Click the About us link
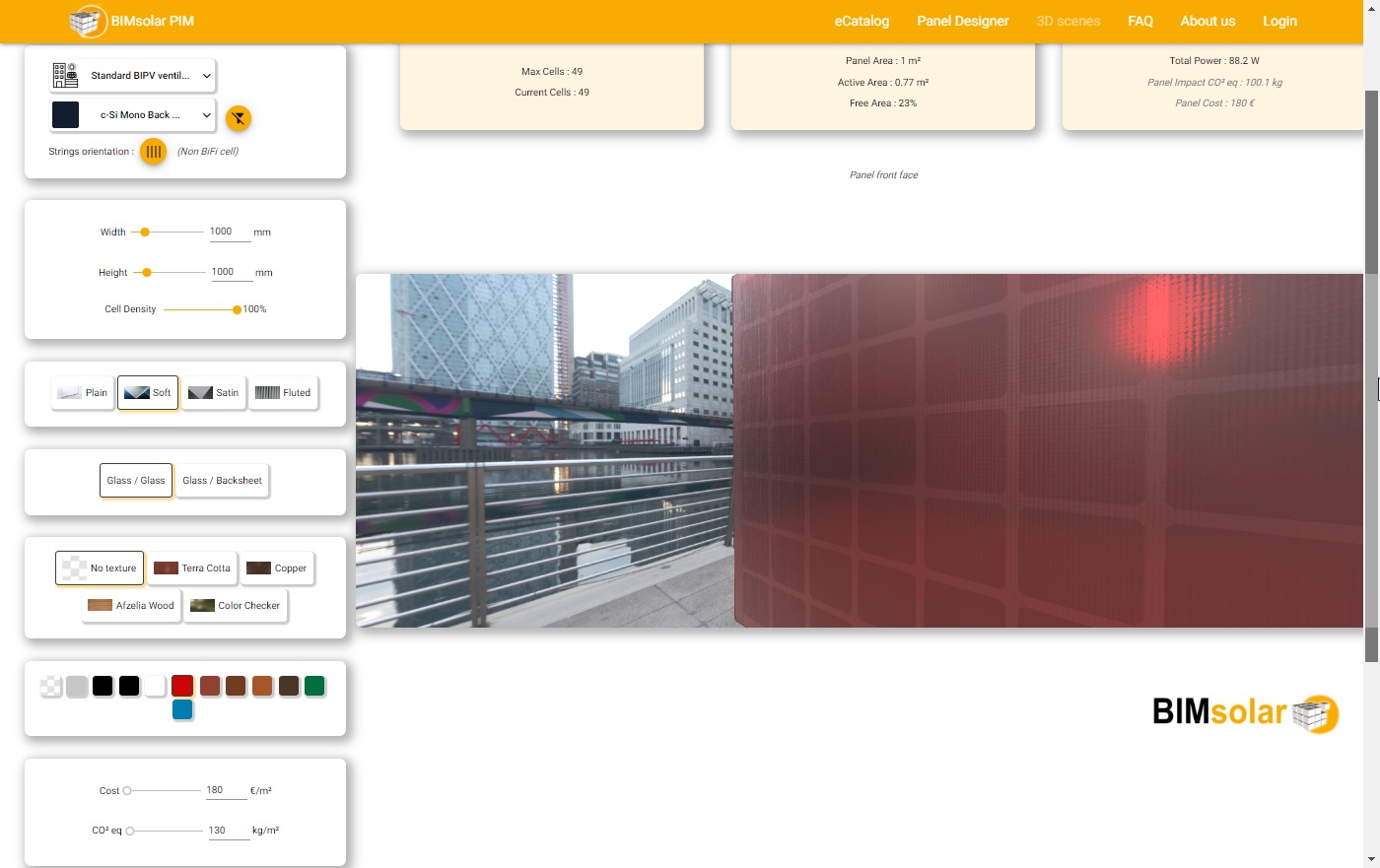 pos(1207,21)
